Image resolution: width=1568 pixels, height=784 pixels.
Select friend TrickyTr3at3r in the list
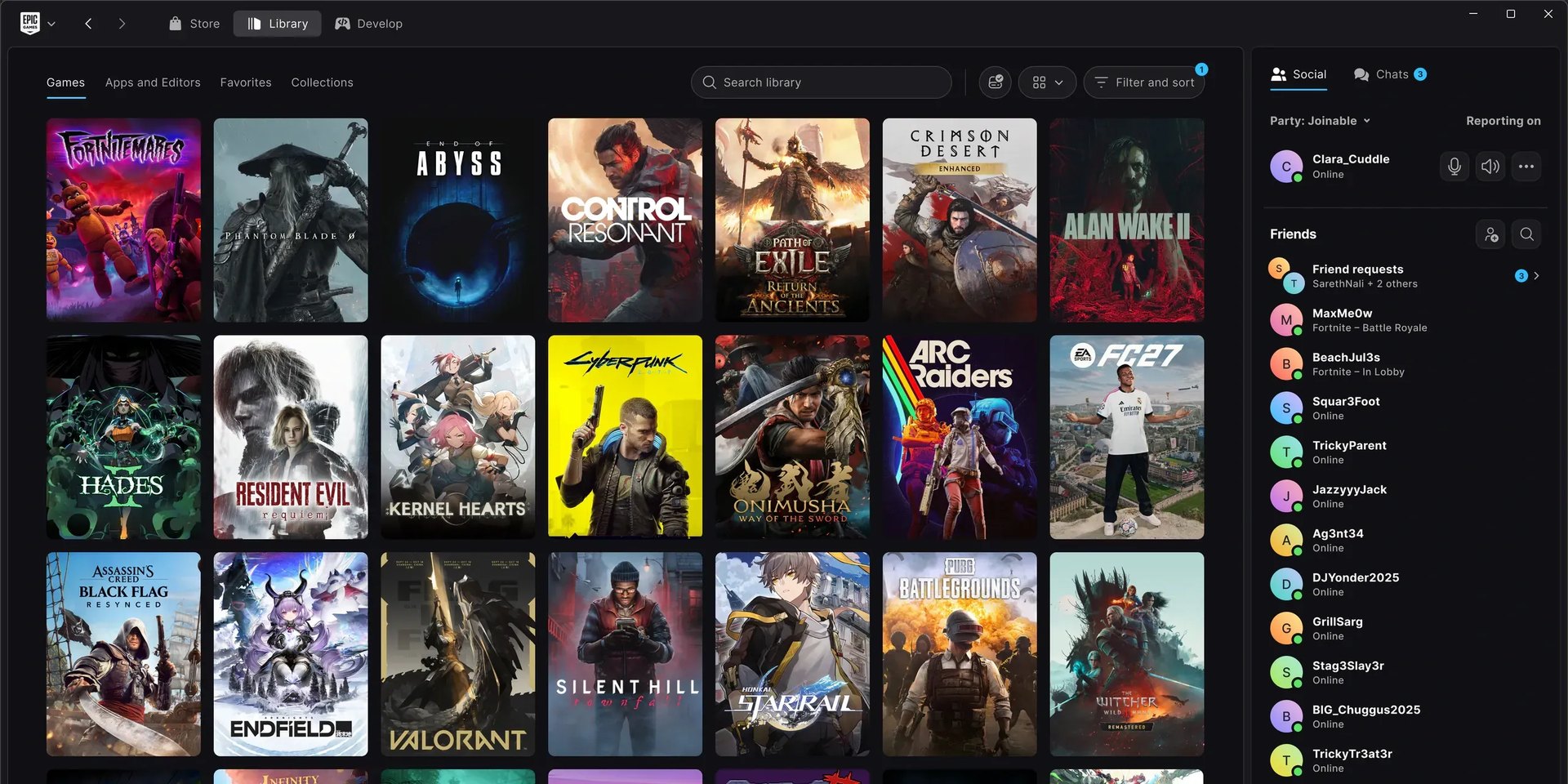pos(1405,761)
